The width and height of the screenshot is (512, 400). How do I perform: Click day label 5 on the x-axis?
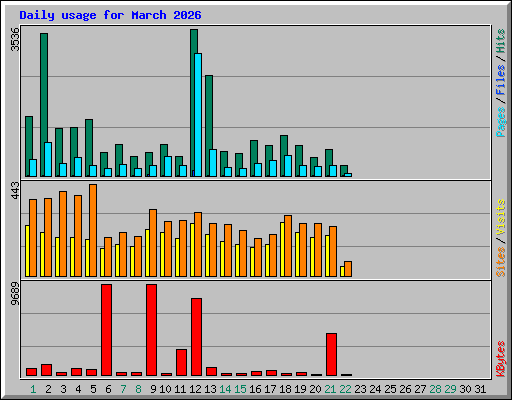pyautogui.click(x=93, y=389)
